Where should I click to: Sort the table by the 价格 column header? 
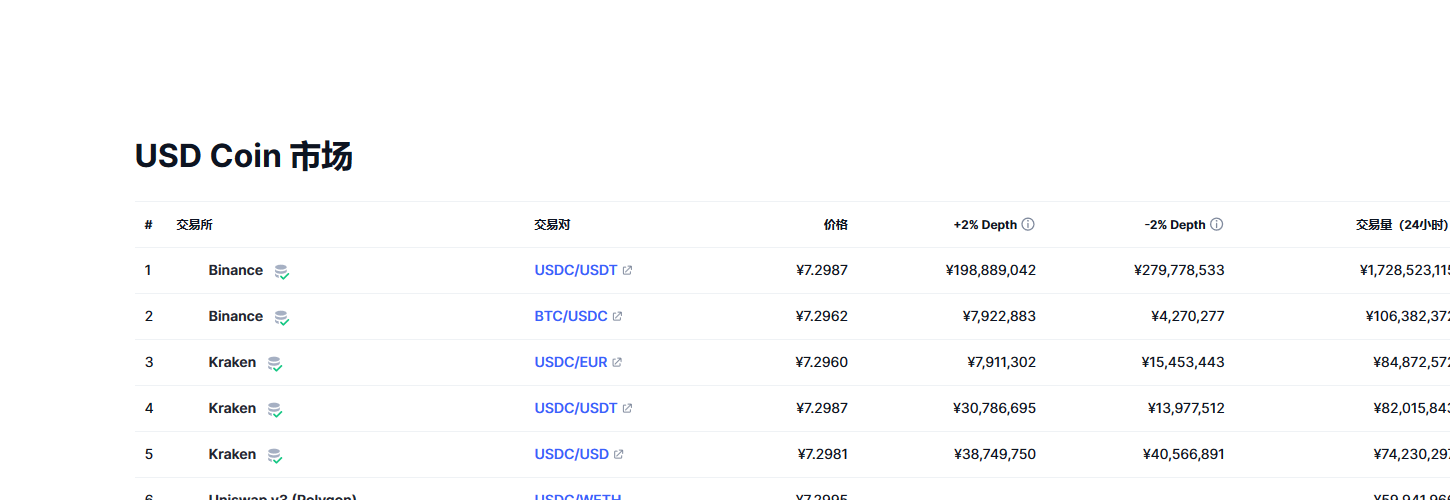835,225
